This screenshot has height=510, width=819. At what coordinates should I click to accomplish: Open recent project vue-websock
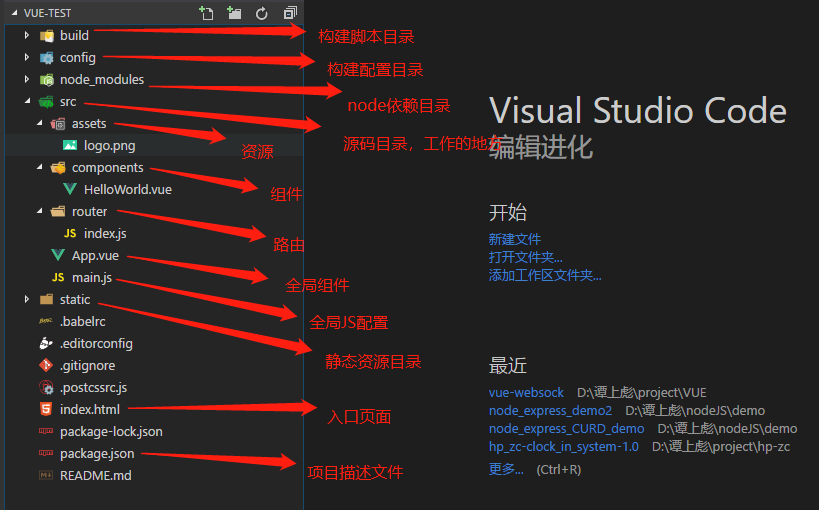tap(526, 392)
